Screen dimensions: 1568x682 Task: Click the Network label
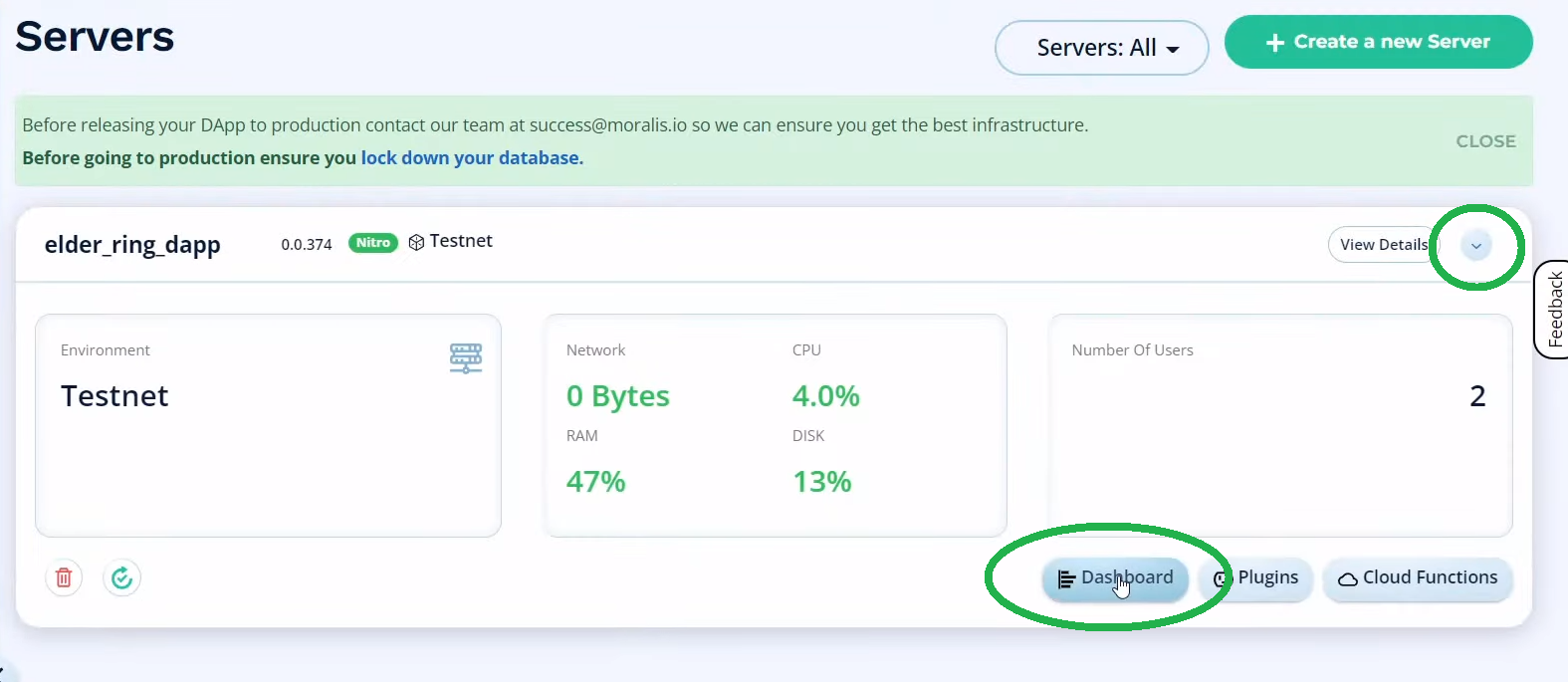pyautogui.click(x=596, y=350)
